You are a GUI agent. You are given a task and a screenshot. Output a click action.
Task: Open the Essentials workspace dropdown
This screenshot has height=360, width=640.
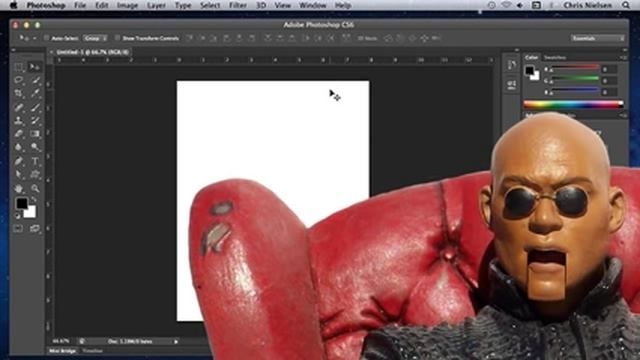tap(598, 38)
